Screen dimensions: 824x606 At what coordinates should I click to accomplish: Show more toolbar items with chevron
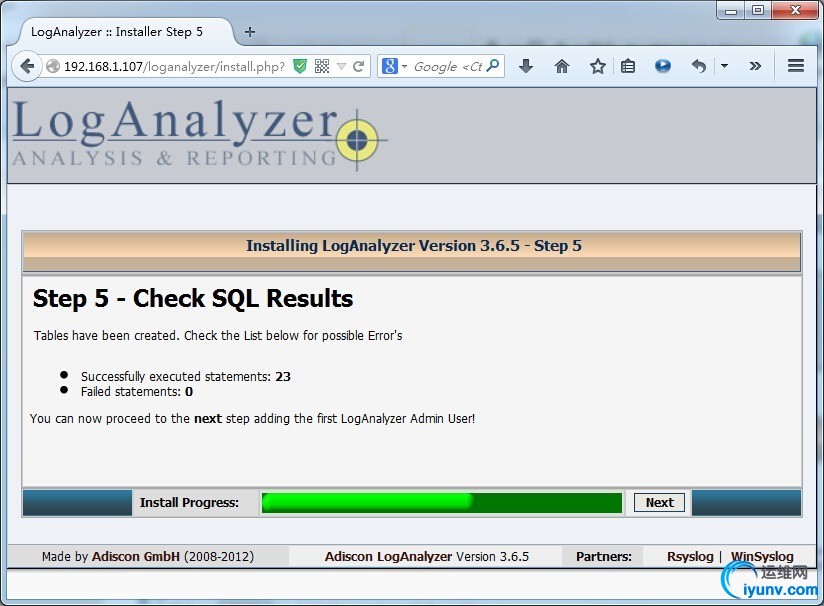click(755, 66)
